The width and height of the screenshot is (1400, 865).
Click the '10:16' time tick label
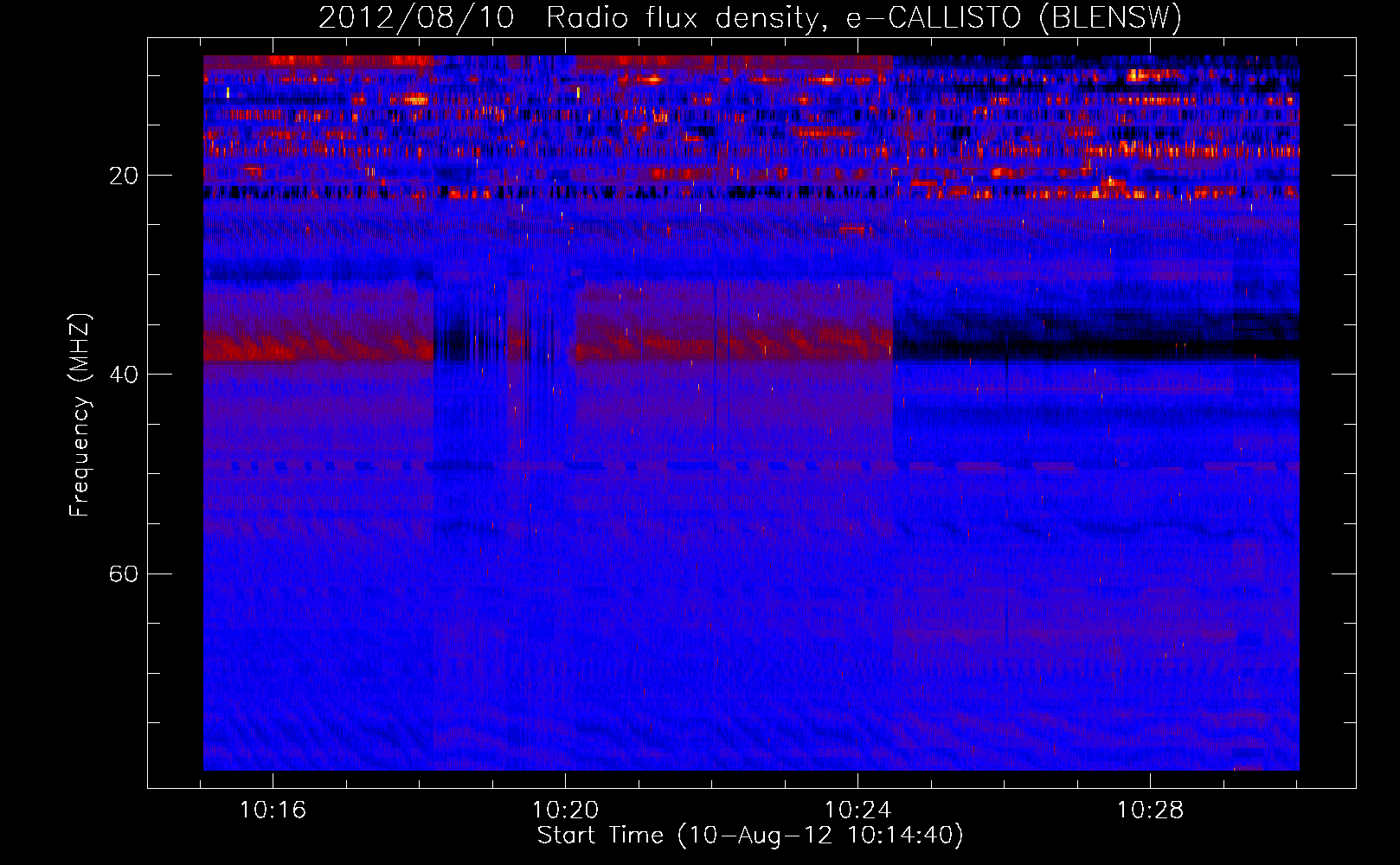tap(273, 811)
